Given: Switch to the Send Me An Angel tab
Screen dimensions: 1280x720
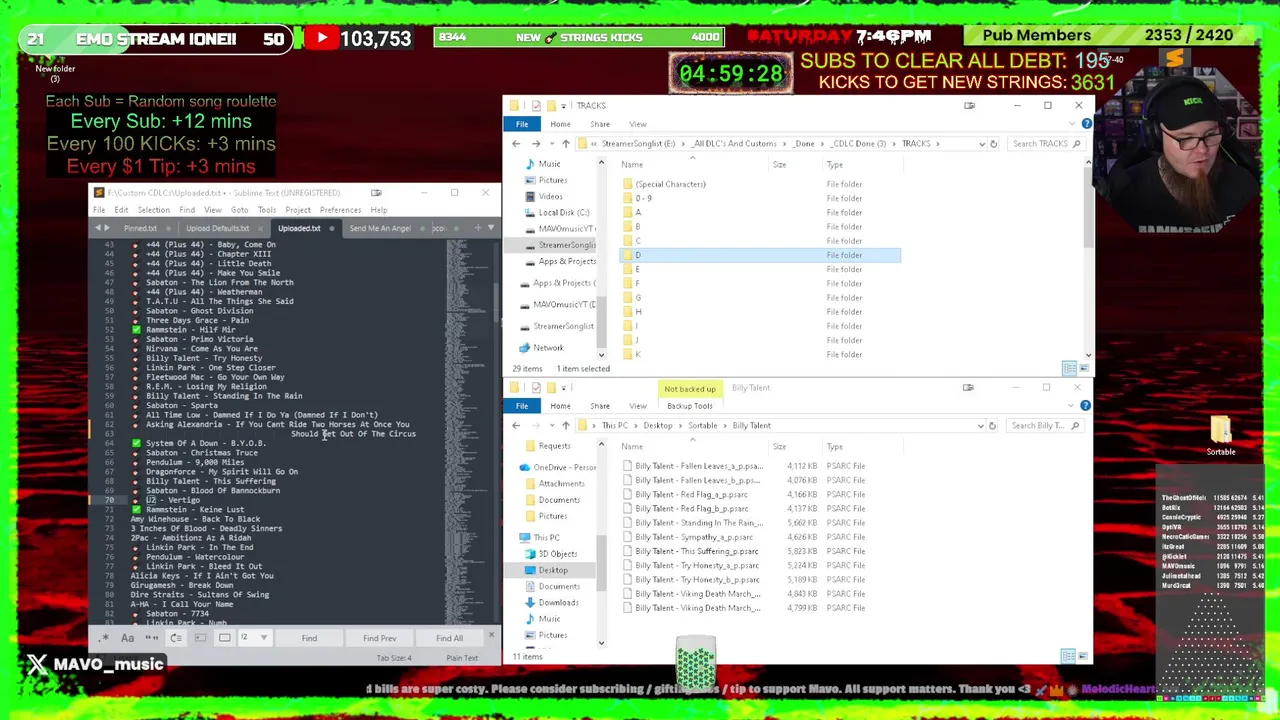Looking at the screenshot, I should pos(380,228).
